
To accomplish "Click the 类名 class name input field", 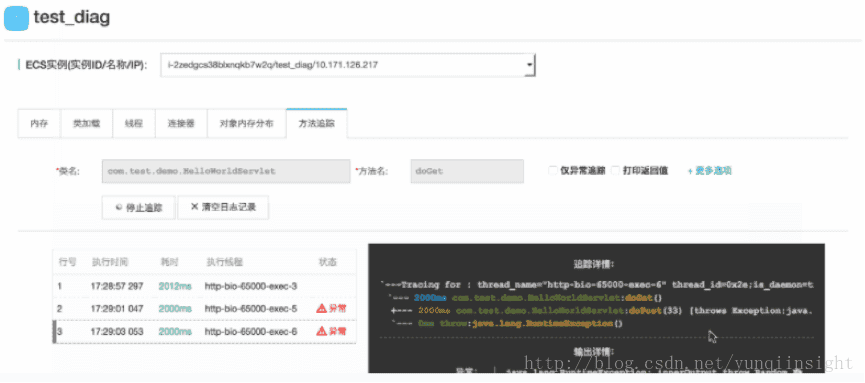I will click(226, 171).
